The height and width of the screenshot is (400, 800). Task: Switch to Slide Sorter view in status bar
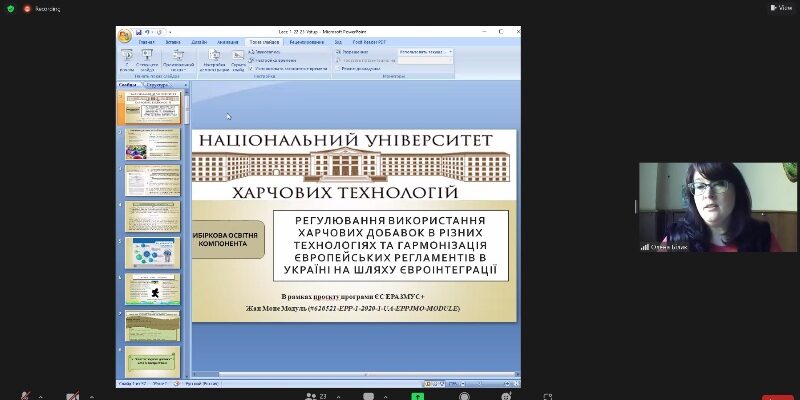tap(434, 384)
